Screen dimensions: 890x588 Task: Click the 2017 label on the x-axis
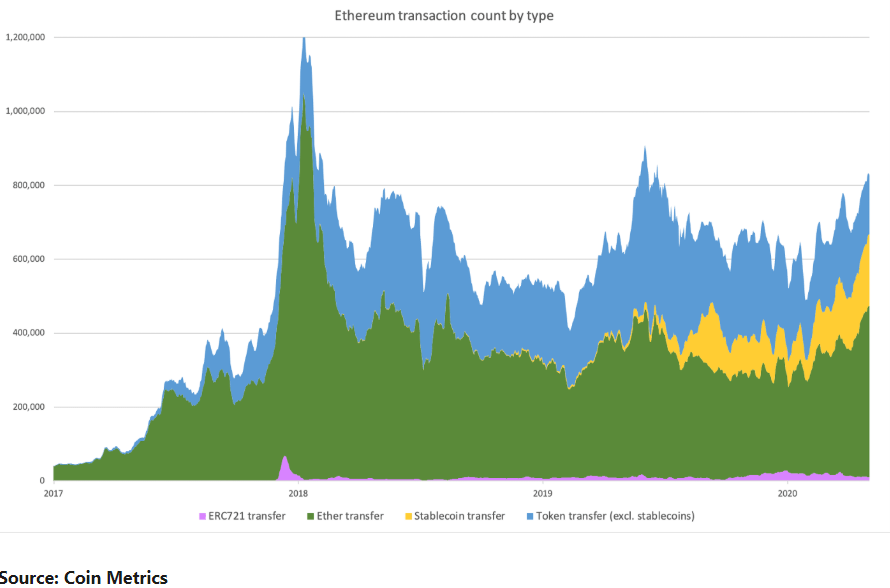click(53, 493)
